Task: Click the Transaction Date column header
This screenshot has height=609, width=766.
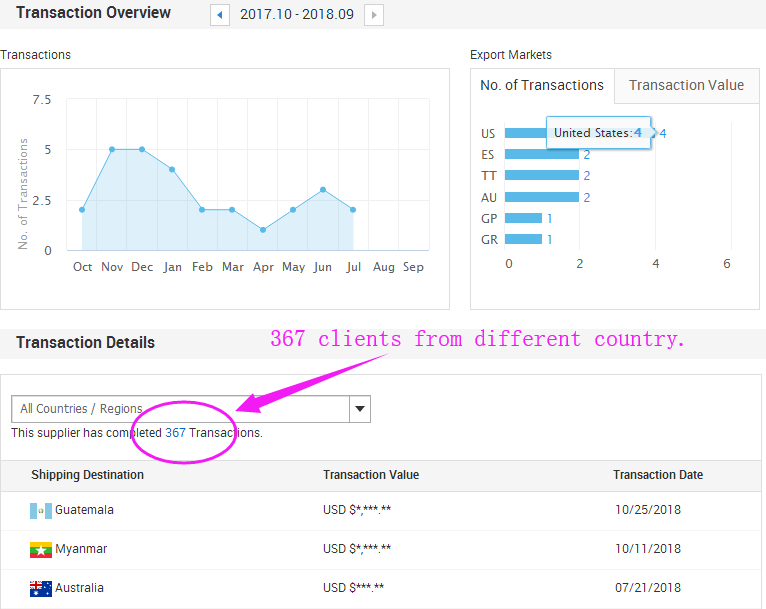Action: [x=657, y=475]
